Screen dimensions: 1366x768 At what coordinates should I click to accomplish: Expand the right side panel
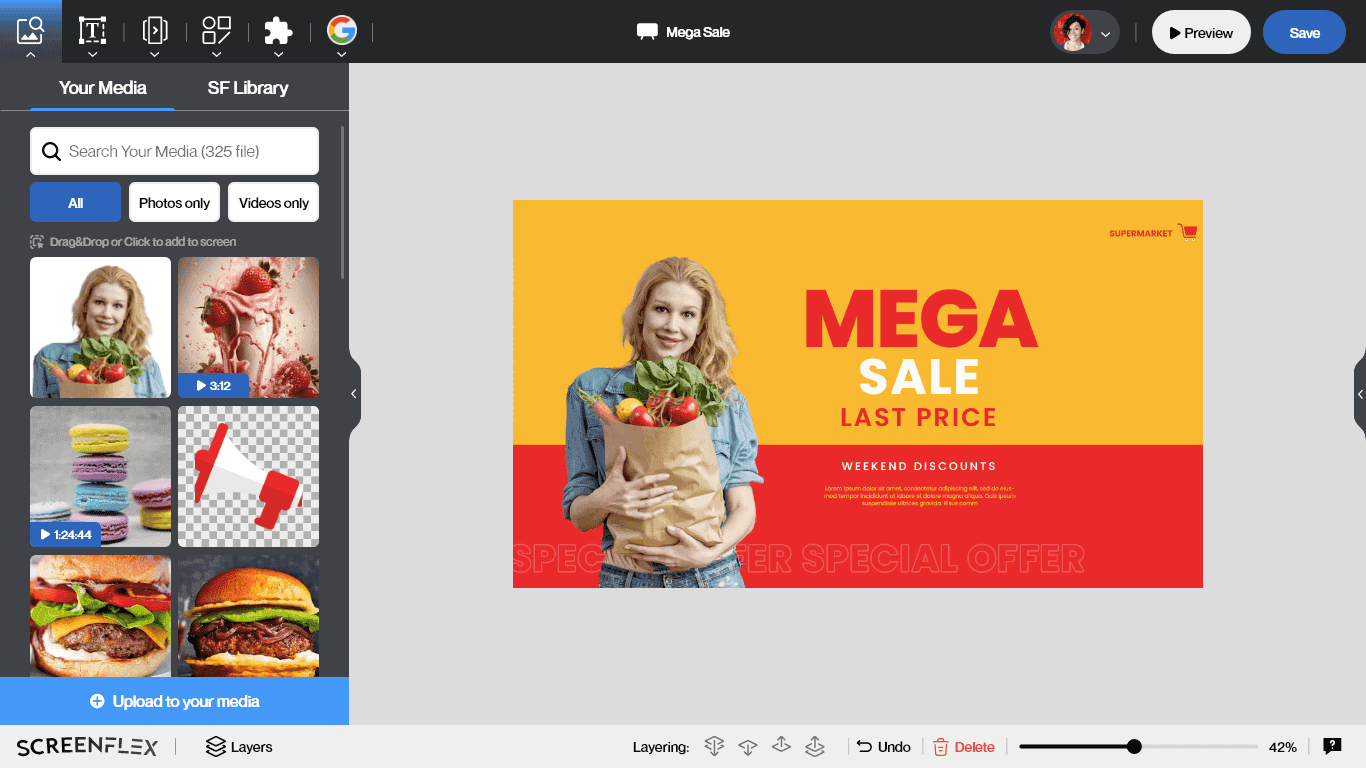(1360, 394)
